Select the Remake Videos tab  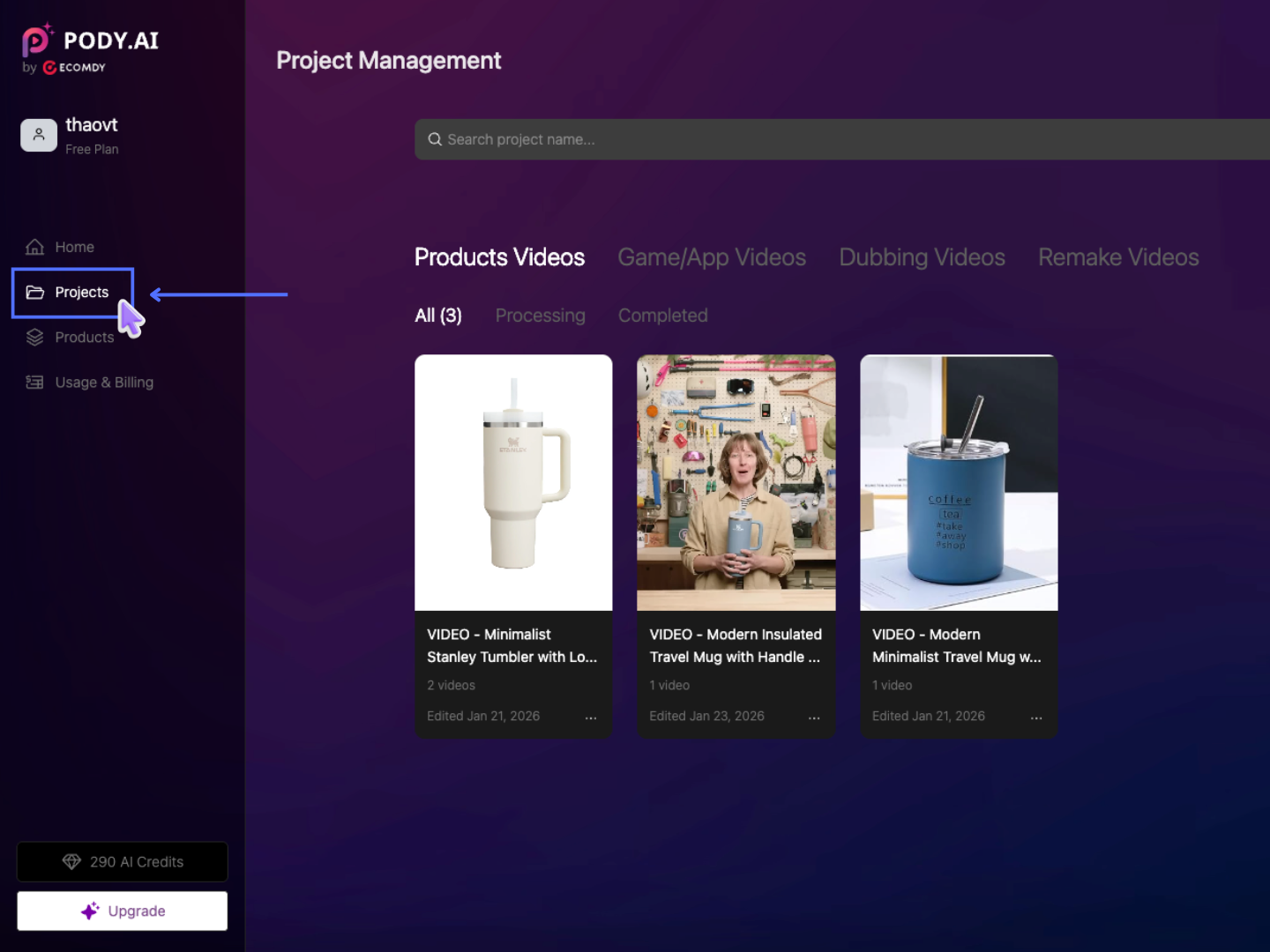pyautogui.click(x=1118, y=257)
